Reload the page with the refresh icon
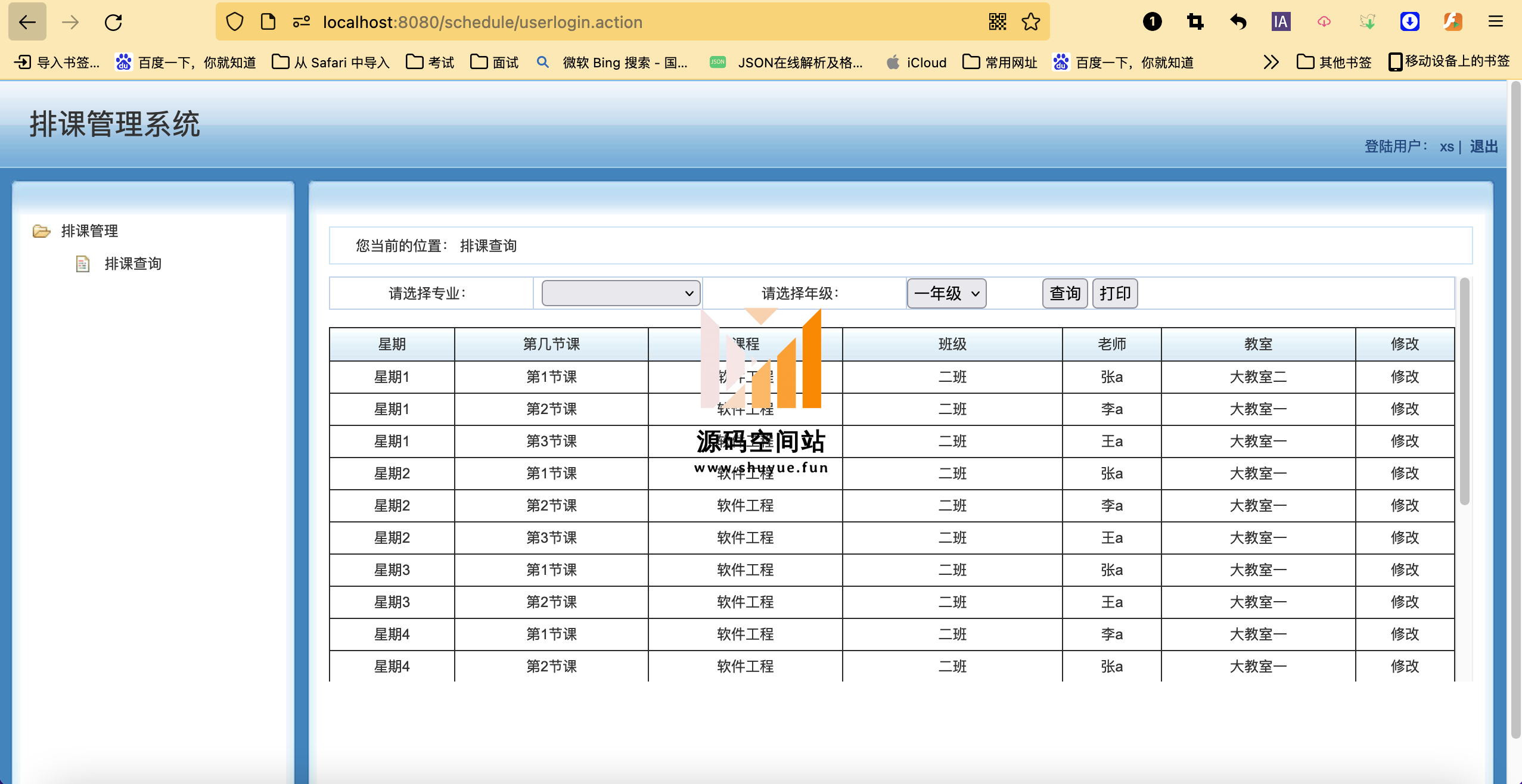Screen dimensions: 1522x784 pyautogui.click(x=113, y=22)
